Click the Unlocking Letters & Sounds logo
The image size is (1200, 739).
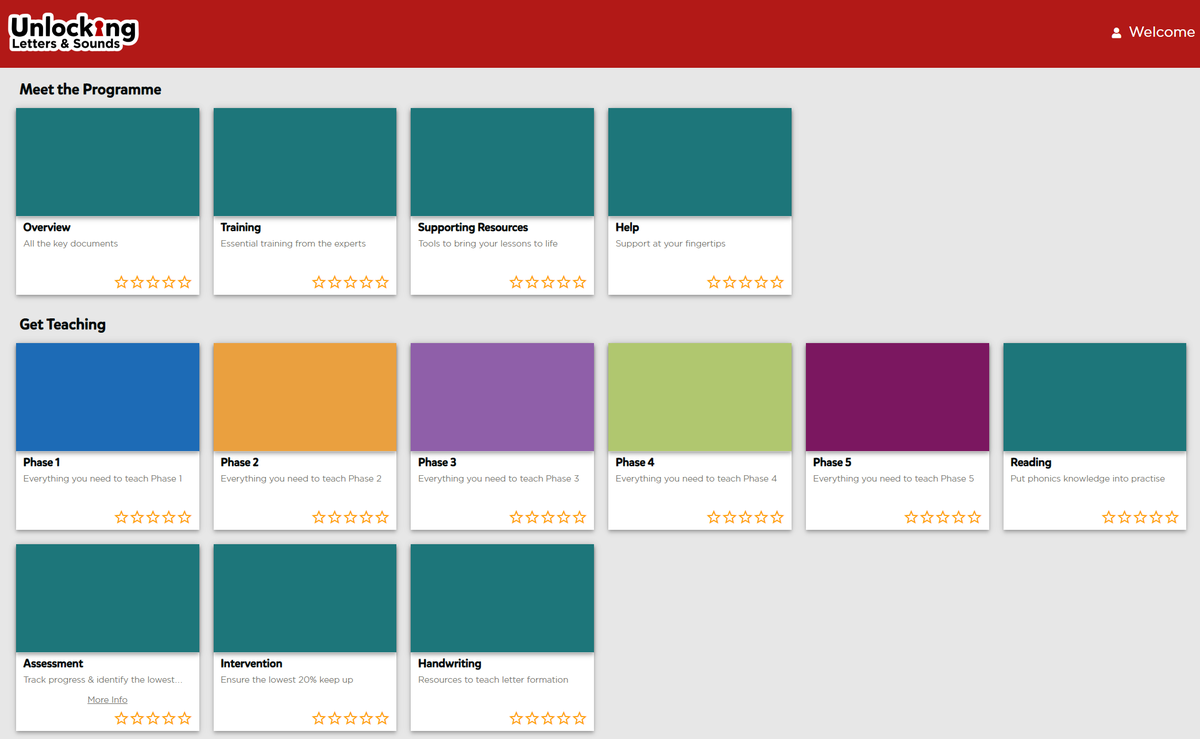point(73,33)
